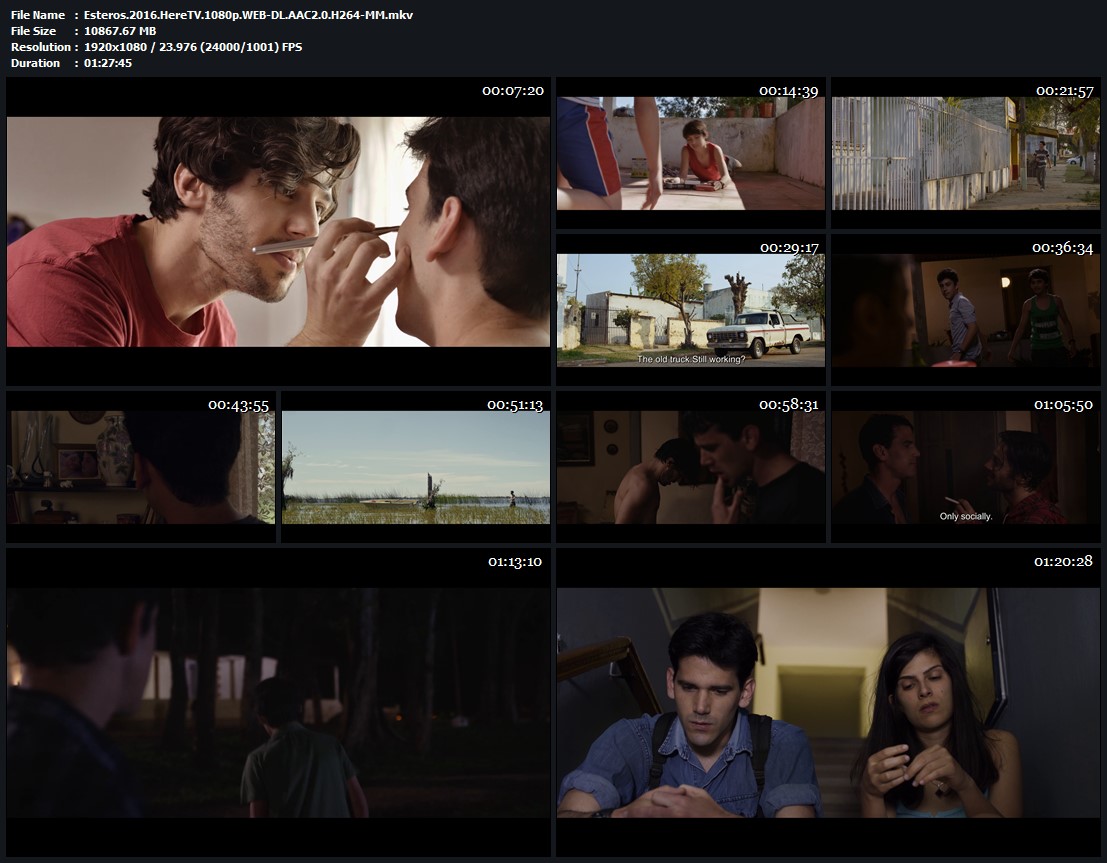The height and width of the screenshot is (863, 1107).
Task: Open the thumbnail at 00:58:31
Action: [690, 467]
